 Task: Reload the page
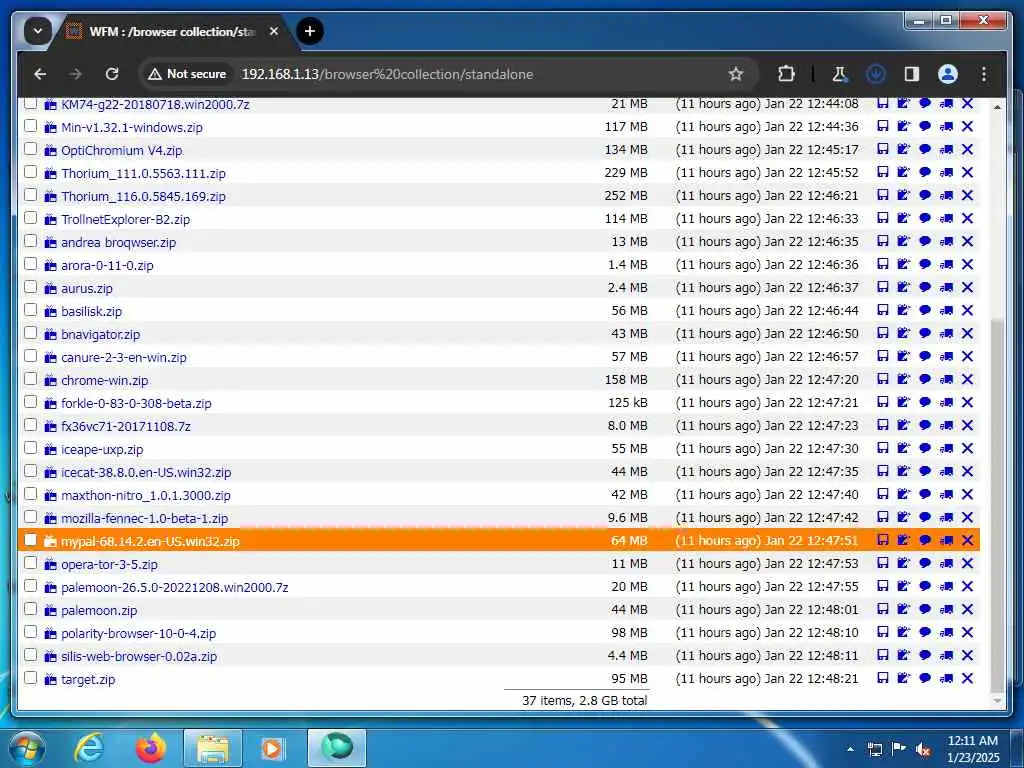pos(112,74)
